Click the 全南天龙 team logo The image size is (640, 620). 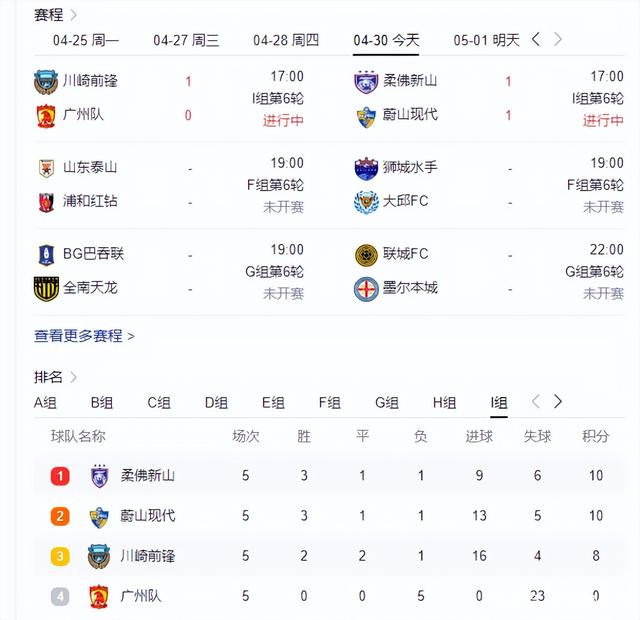point(46,288)
